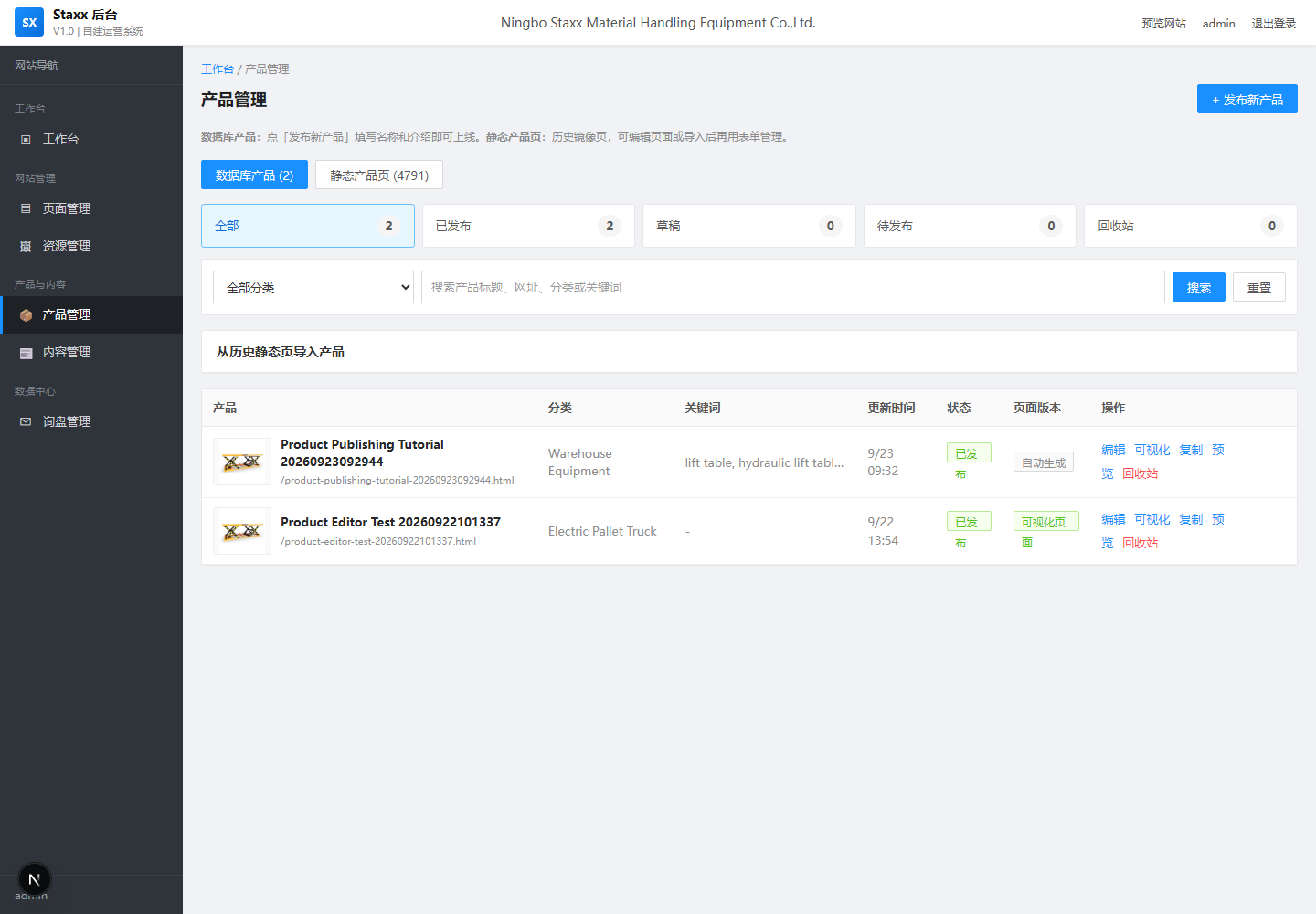Open thumbnail of Product Publishing Tutorial
Viewport: 1316px width, 914px height.
tap(242, 462)
